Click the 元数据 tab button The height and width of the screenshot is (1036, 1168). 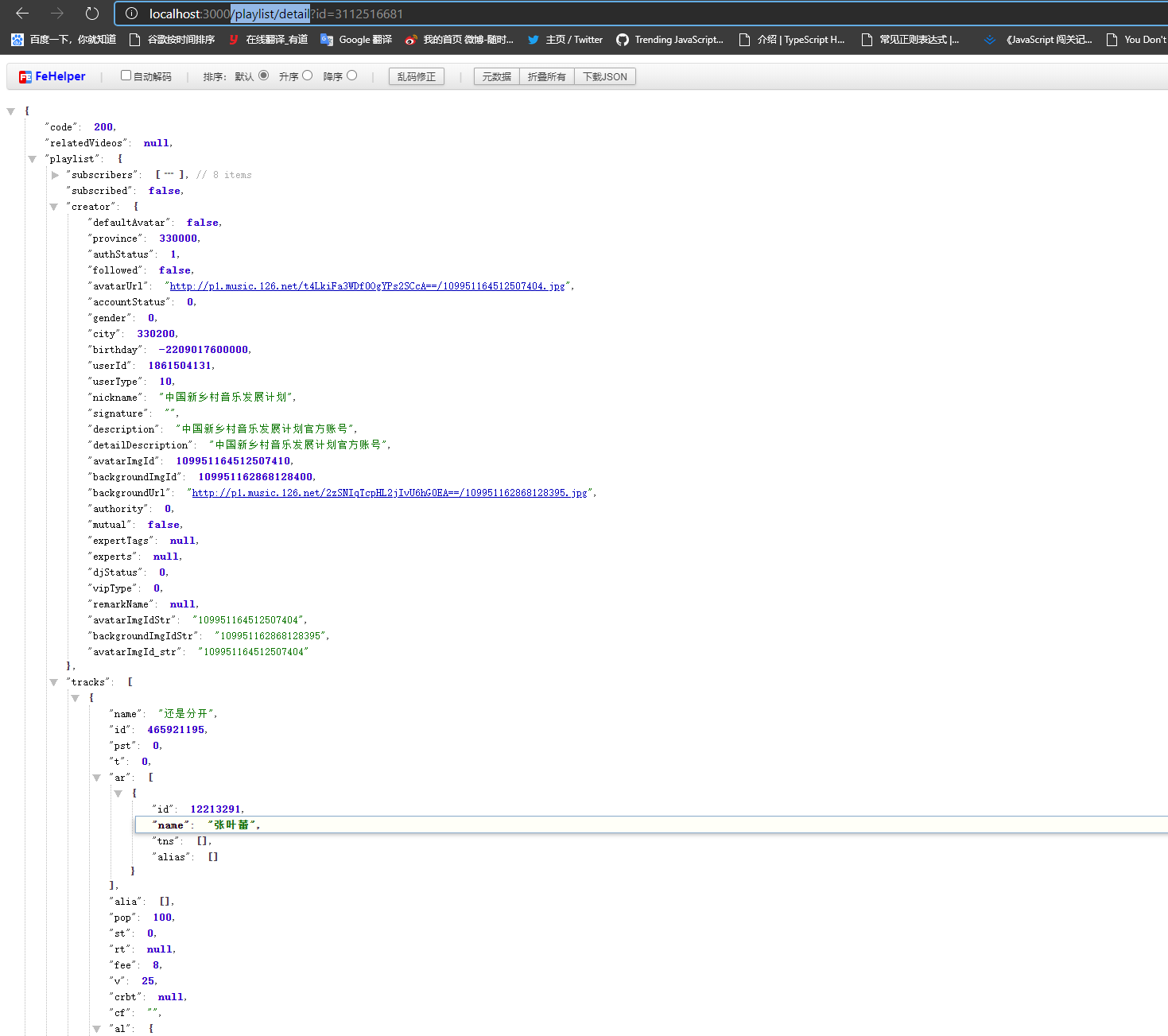495,76
